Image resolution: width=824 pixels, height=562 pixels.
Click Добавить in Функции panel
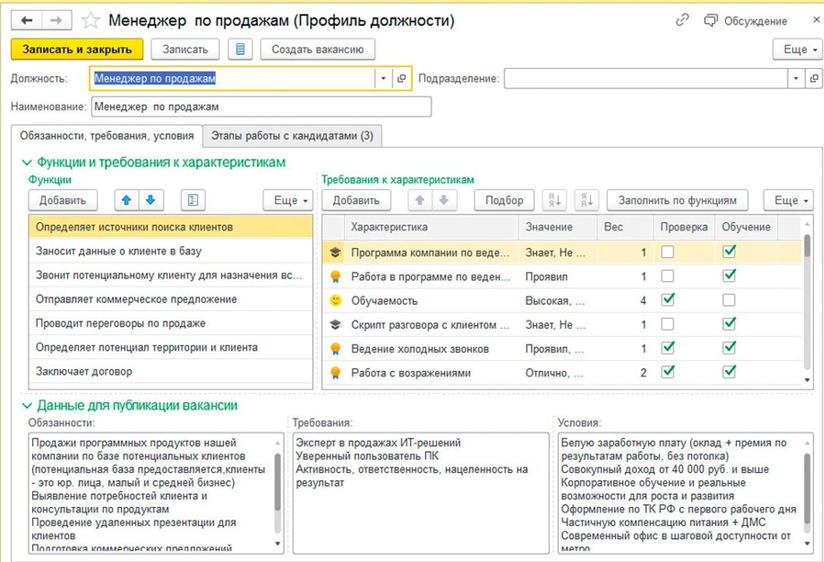(x=63, y=200)
